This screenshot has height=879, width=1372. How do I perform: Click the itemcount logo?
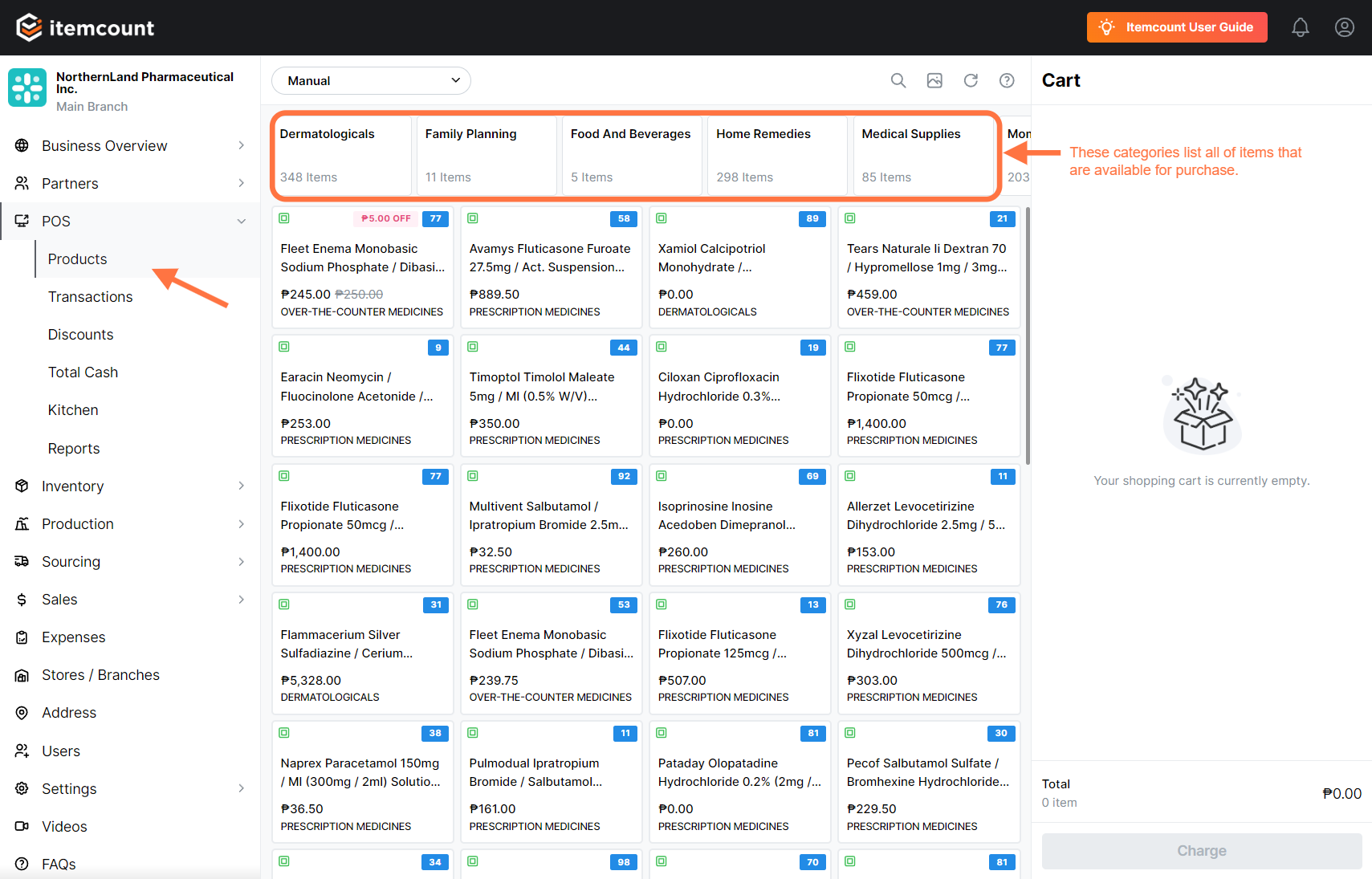tap(85, 27)
